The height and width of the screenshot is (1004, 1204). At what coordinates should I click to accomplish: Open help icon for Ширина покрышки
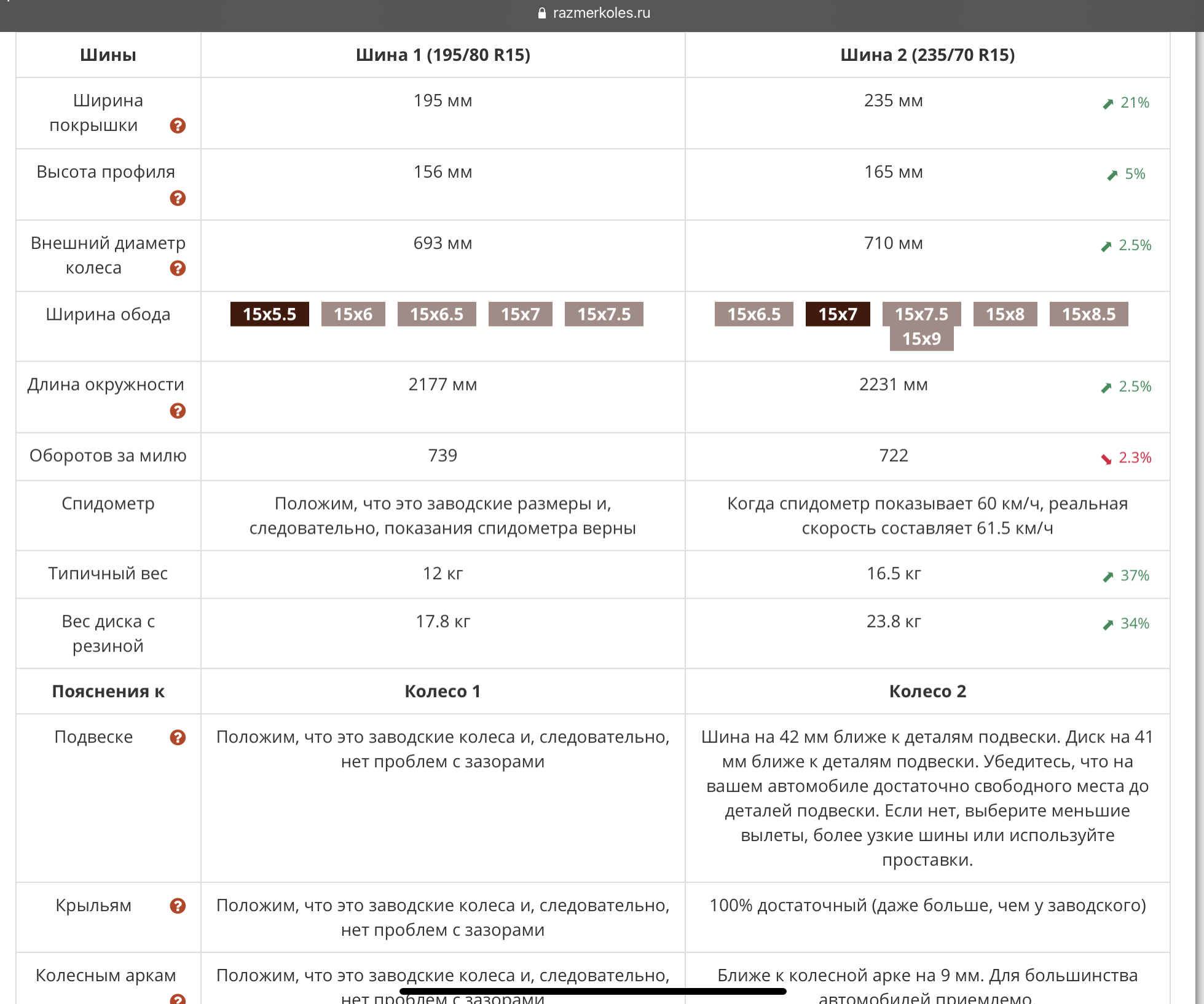pyautogui.click(x=178, y=126)
